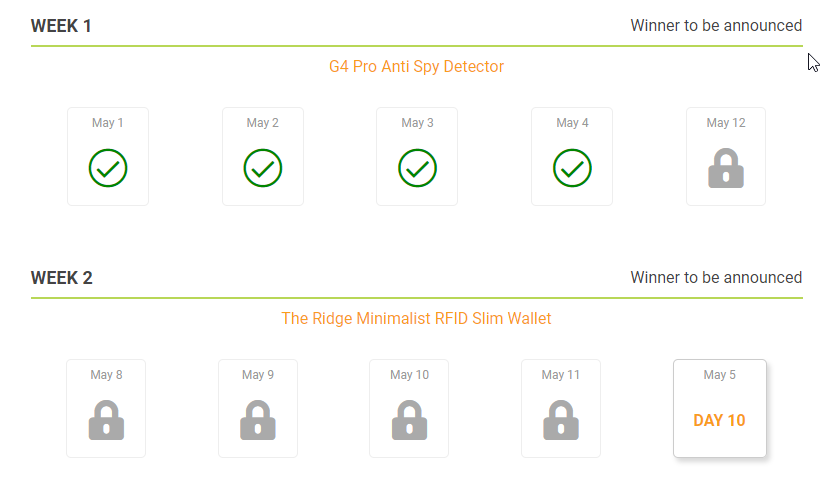Image resolution: width=822 pixels, height=495 pixels.
Task: Click the May 10 padlock icon
Action: [x=409, y=420]
